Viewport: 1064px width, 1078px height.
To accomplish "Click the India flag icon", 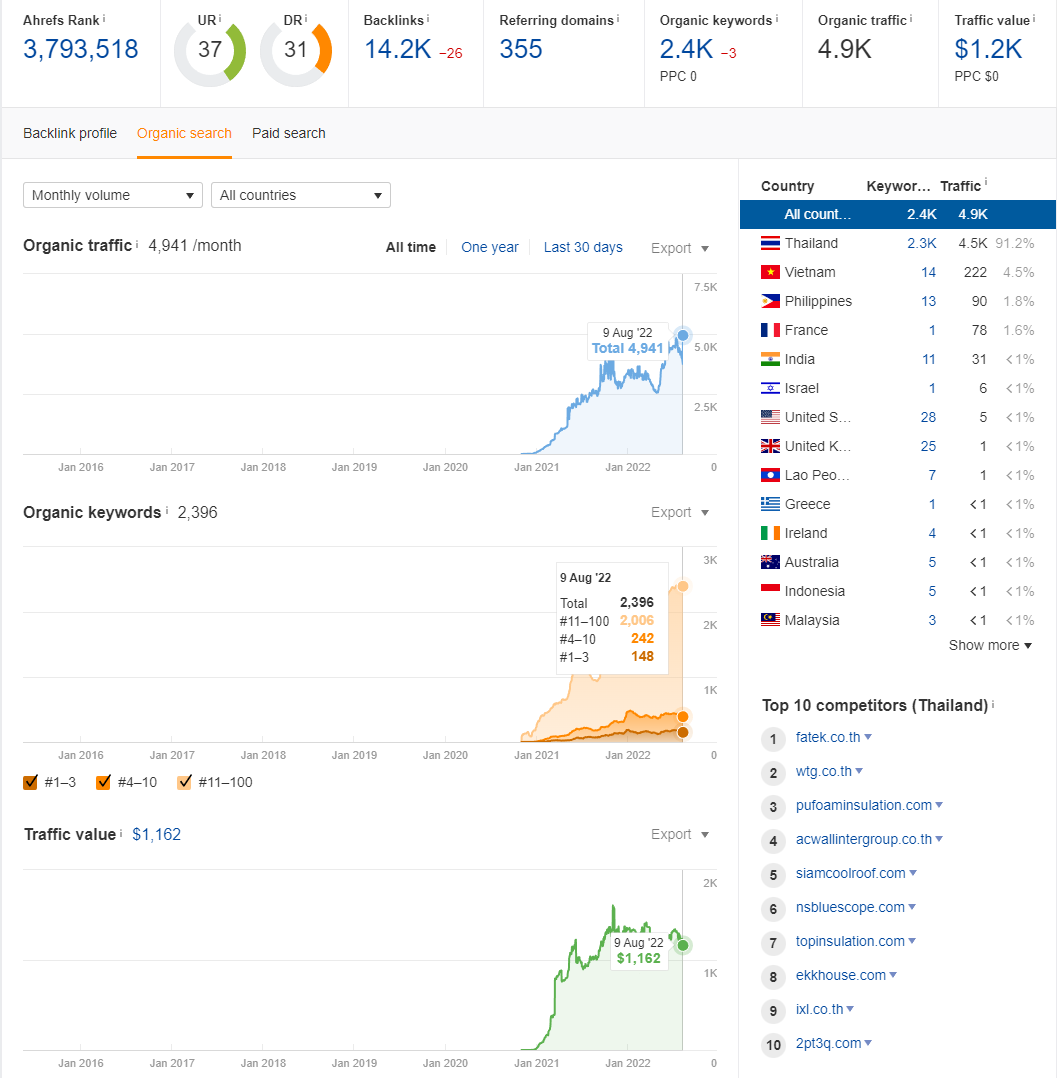I will tap(770, 359).
